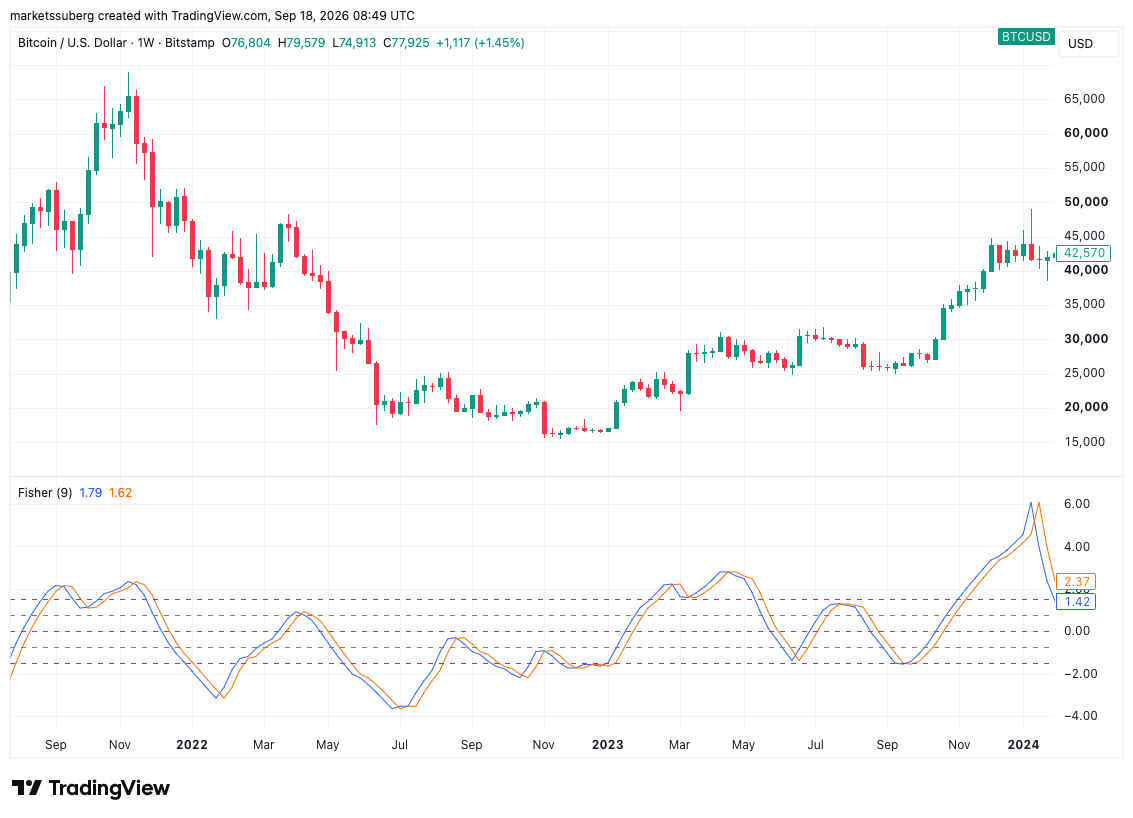Click the 6.00 Fisher scale label
Image resolution: width=1133 pixels, height=818 pixels.
click(x=1077, y=504)
